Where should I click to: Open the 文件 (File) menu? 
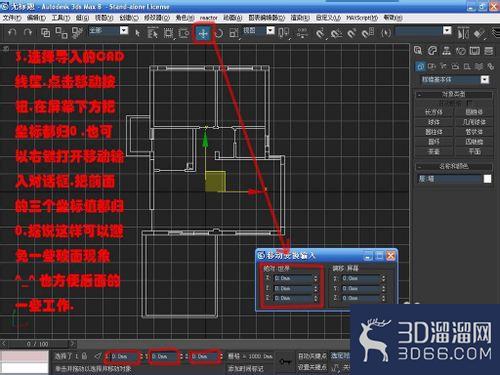12,18
